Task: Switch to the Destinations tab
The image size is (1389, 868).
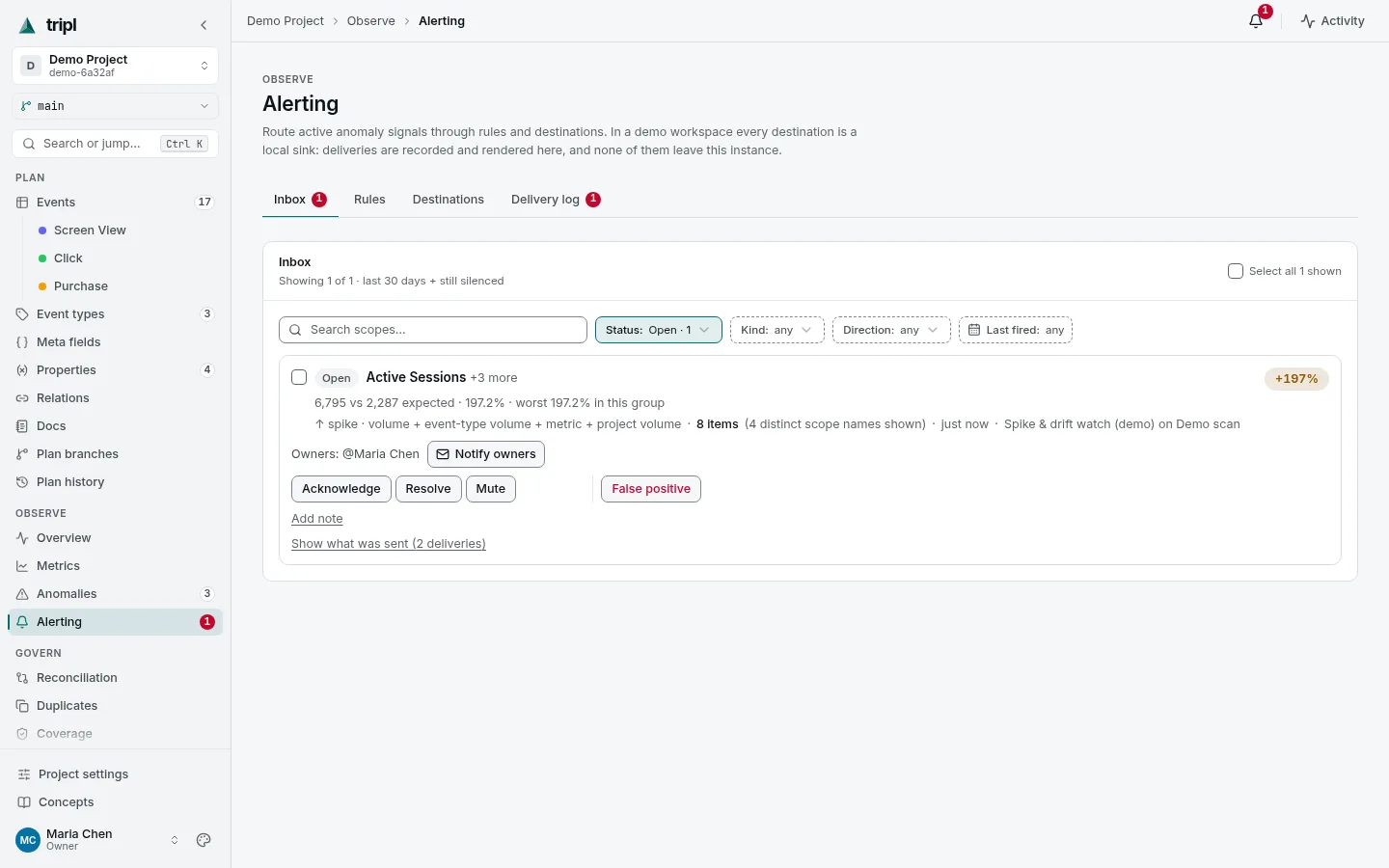Action: tap(449, 200)
